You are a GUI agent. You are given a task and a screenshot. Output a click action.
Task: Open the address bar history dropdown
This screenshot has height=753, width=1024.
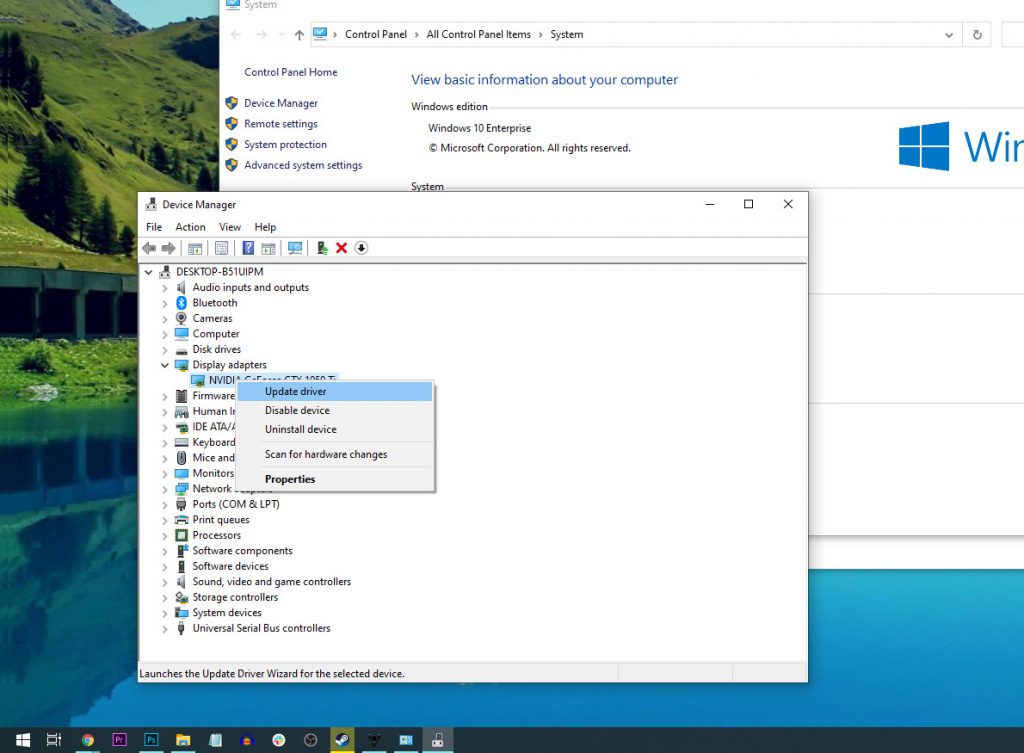948,35
